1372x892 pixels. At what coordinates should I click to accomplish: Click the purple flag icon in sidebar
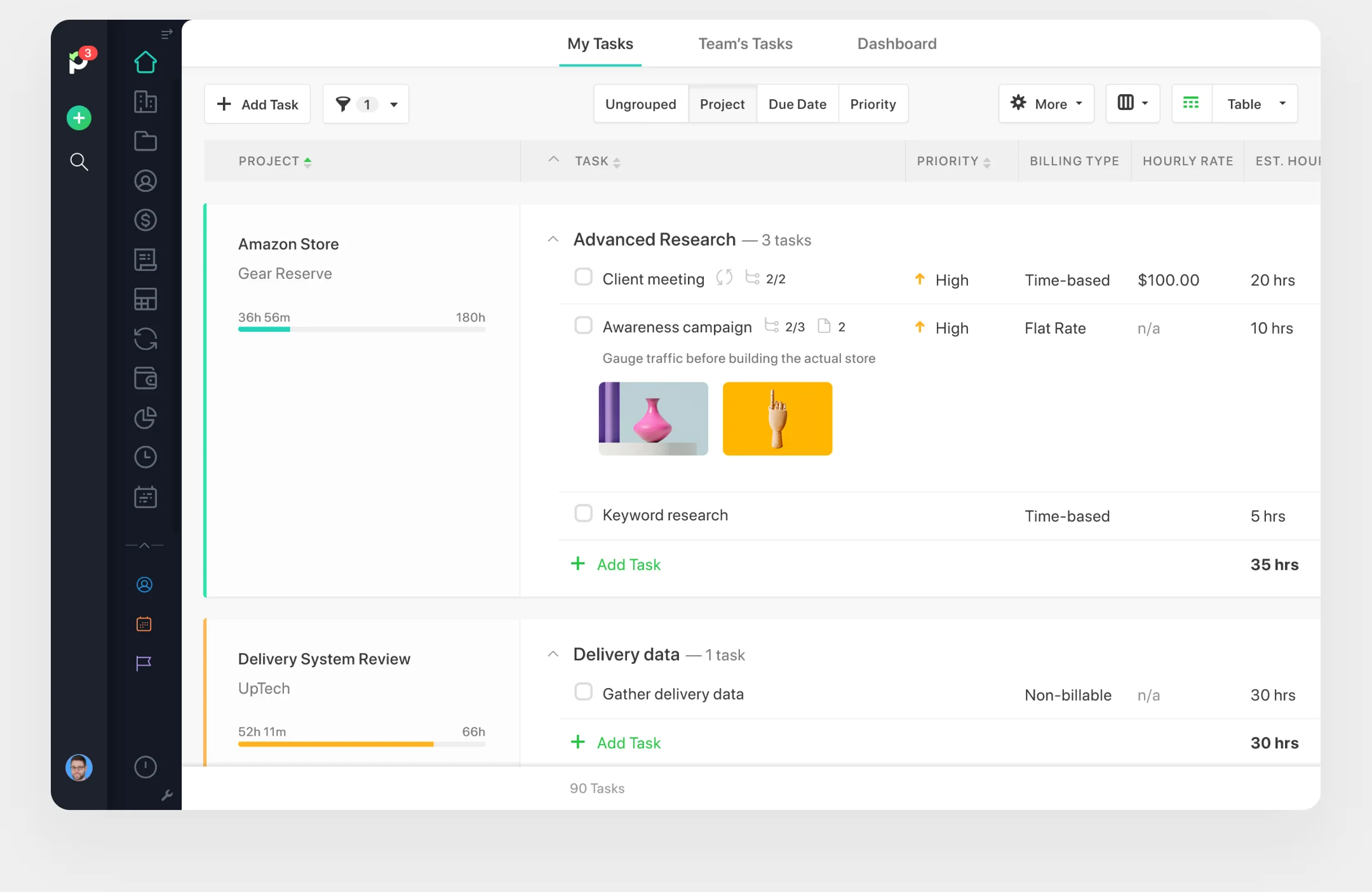tap(144, 663)
